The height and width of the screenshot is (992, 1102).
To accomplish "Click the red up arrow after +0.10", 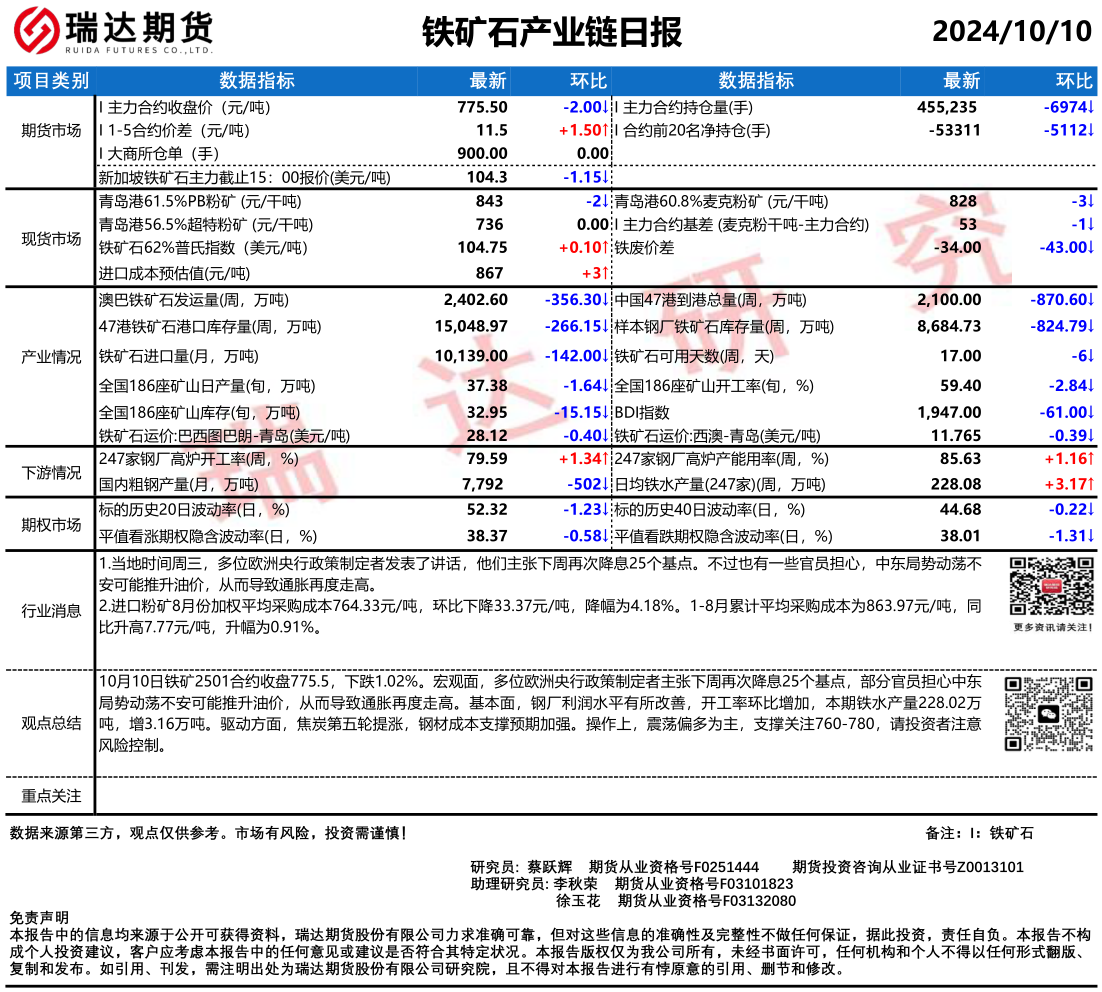I will pyautogui.click(x=605, y=248).
